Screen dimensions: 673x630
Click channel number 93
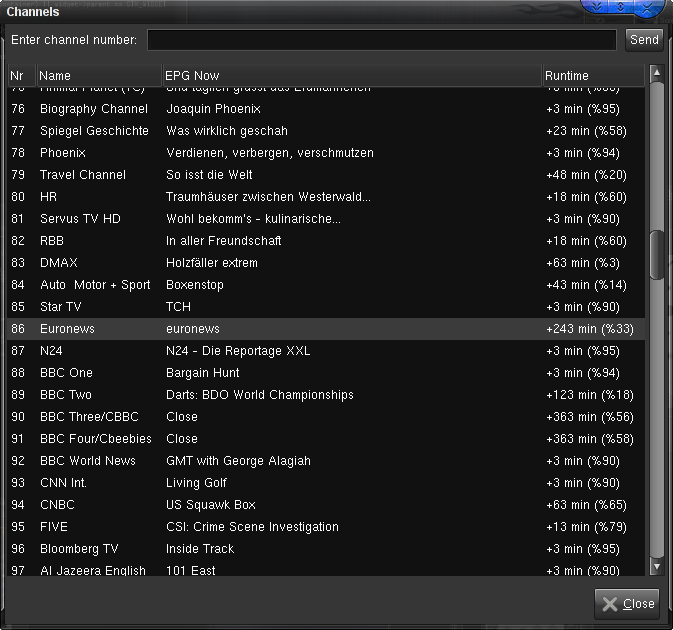(18, 483)
